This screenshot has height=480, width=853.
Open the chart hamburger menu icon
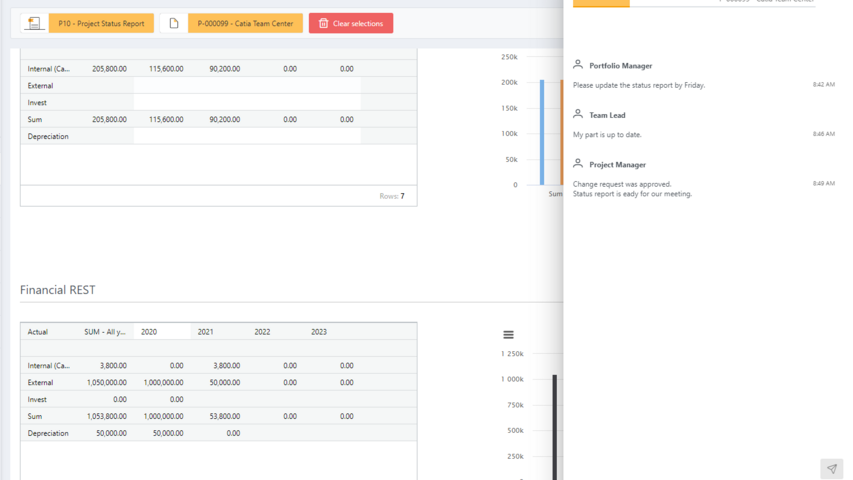tap(508, 335)
